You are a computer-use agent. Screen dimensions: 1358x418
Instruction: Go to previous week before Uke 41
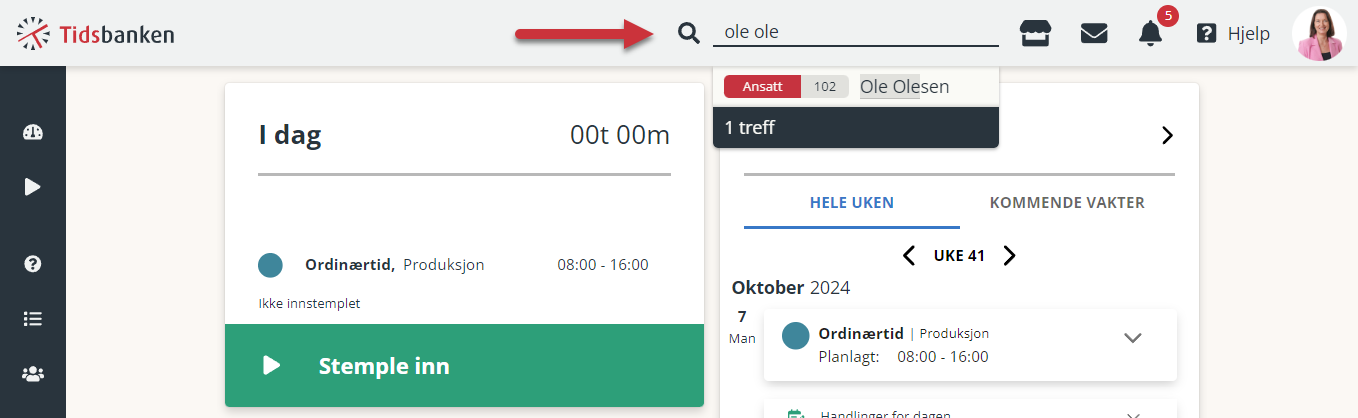point(909,256)
